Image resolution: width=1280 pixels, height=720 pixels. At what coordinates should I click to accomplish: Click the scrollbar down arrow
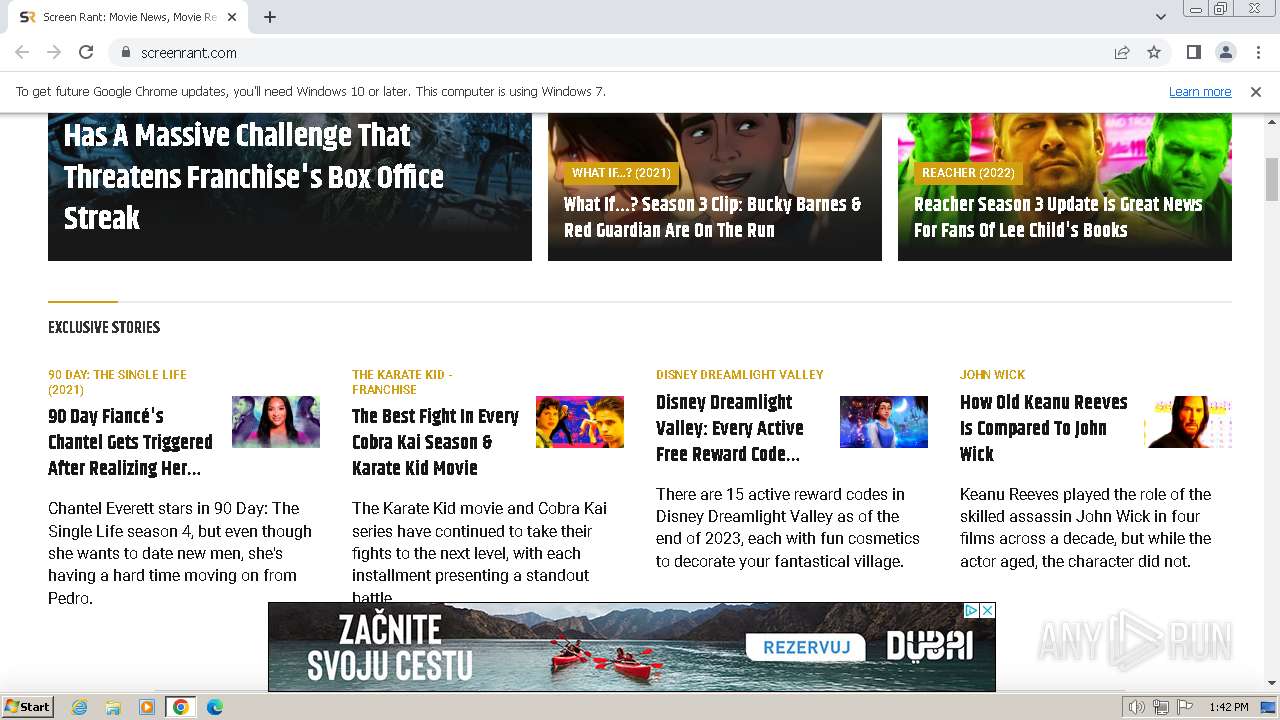tap(1272, 683)
